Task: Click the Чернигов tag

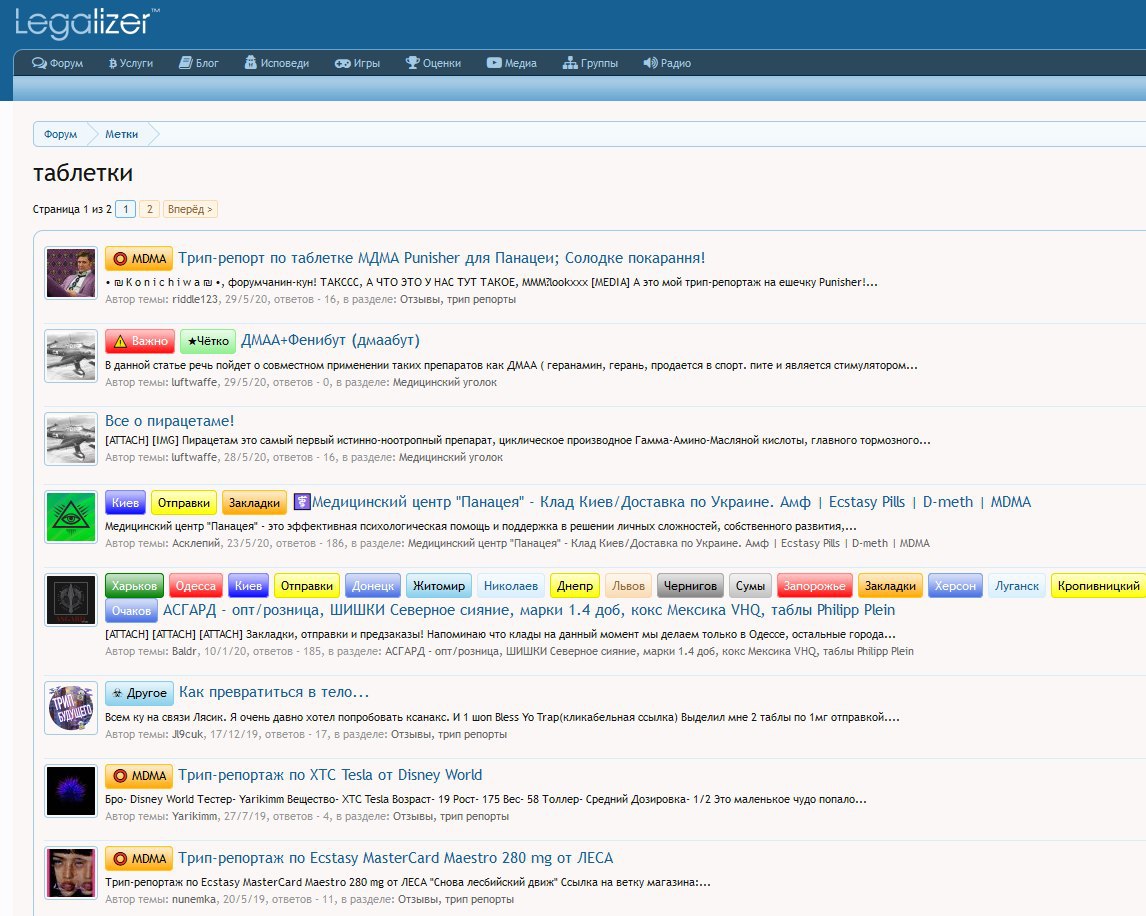Action: tap(691, 586)
